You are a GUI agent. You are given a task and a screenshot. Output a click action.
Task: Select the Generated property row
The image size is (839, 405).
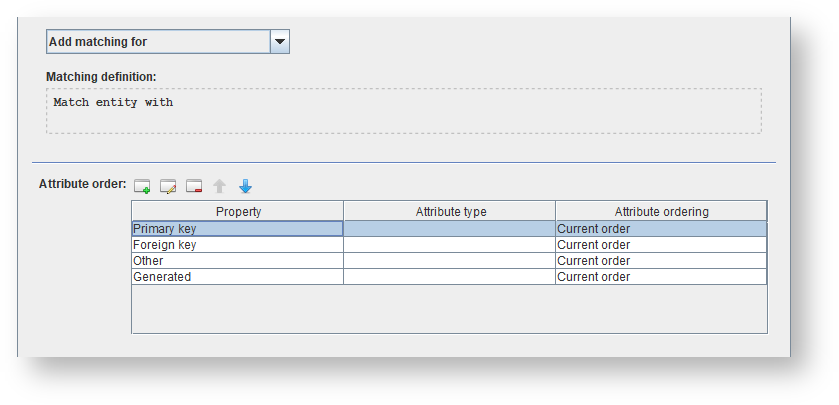coord(237,277)
